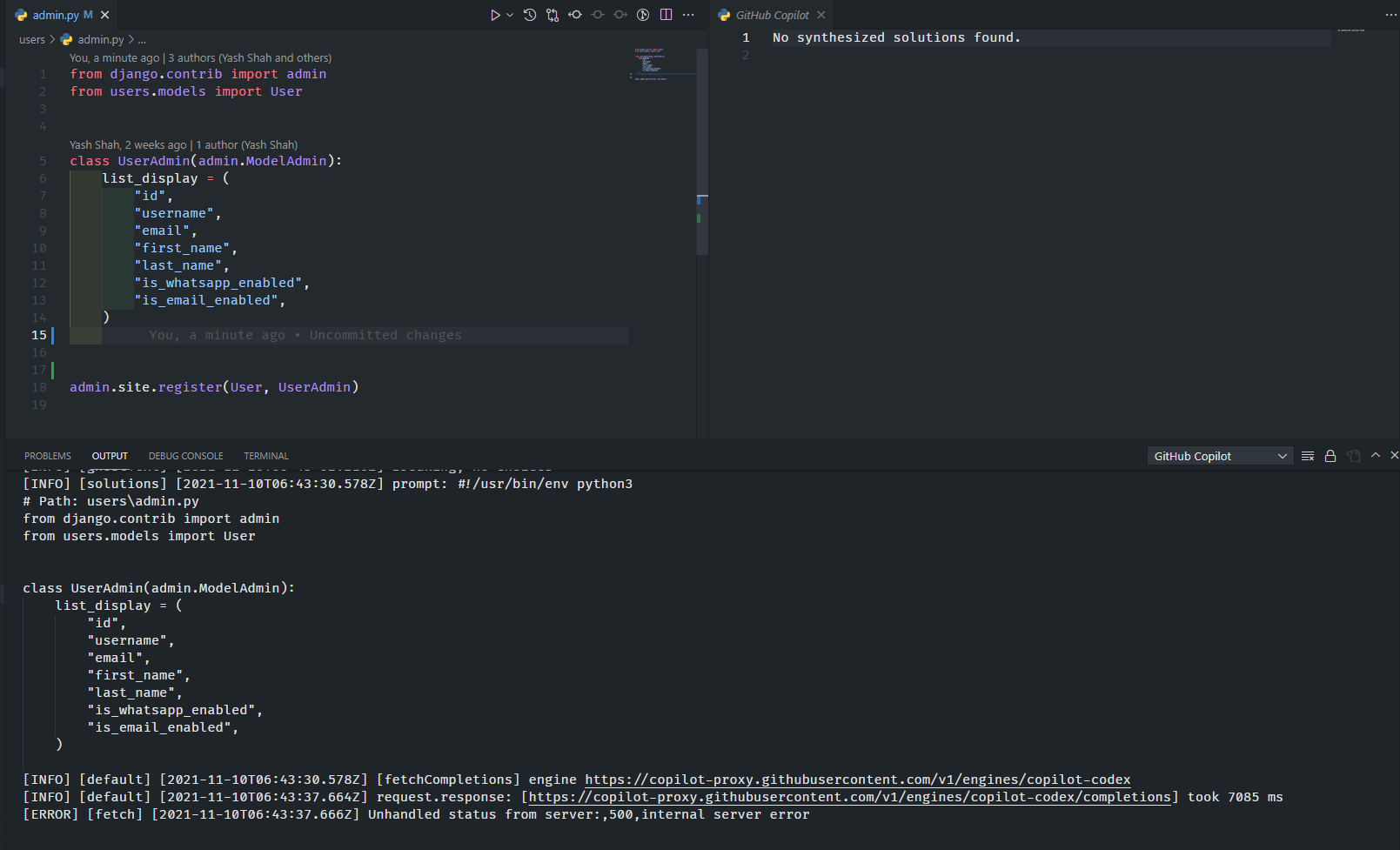Run the admin.py Python file

point(495,15)
